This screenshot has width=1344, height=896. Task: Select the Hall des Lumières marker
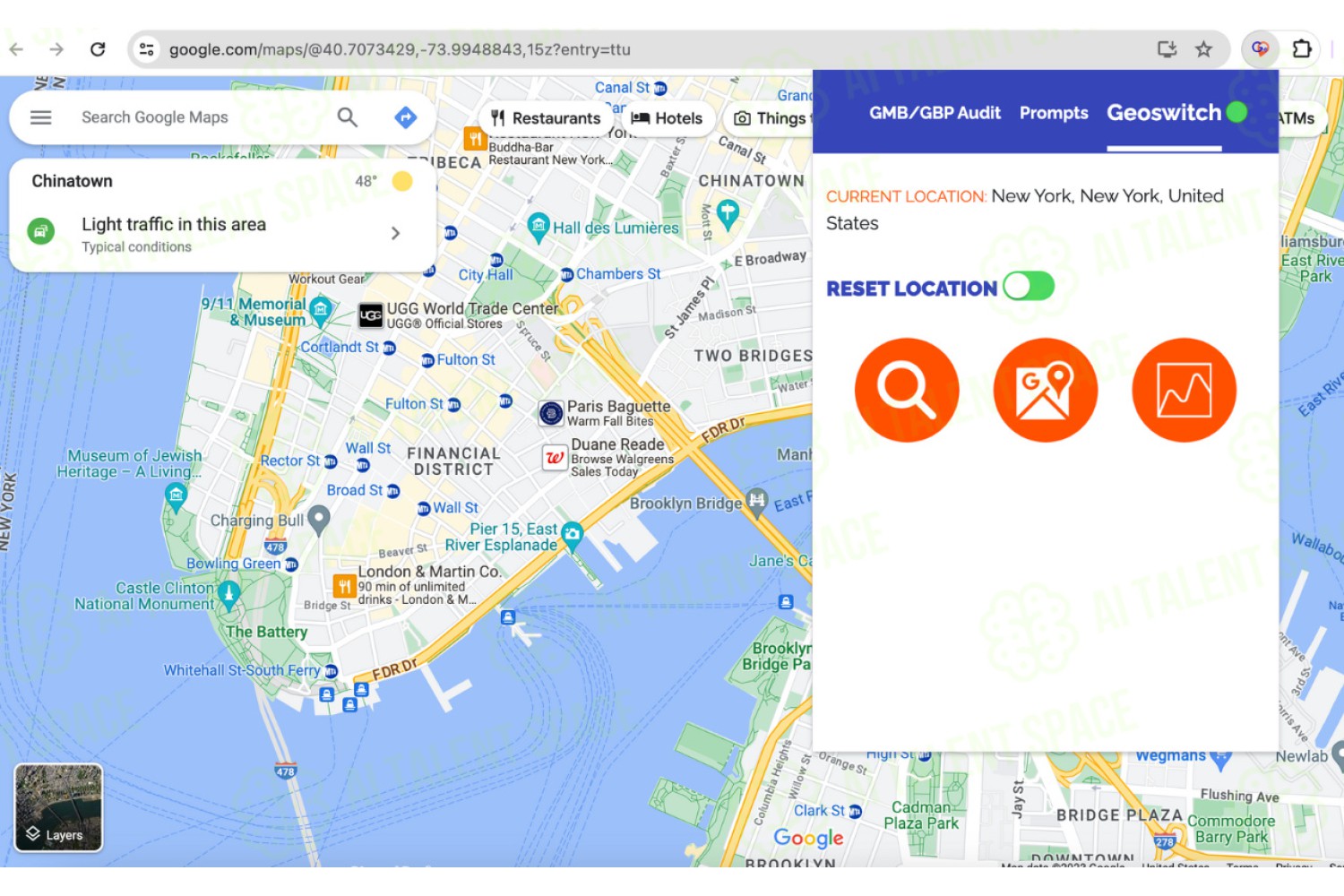point(538,228)
